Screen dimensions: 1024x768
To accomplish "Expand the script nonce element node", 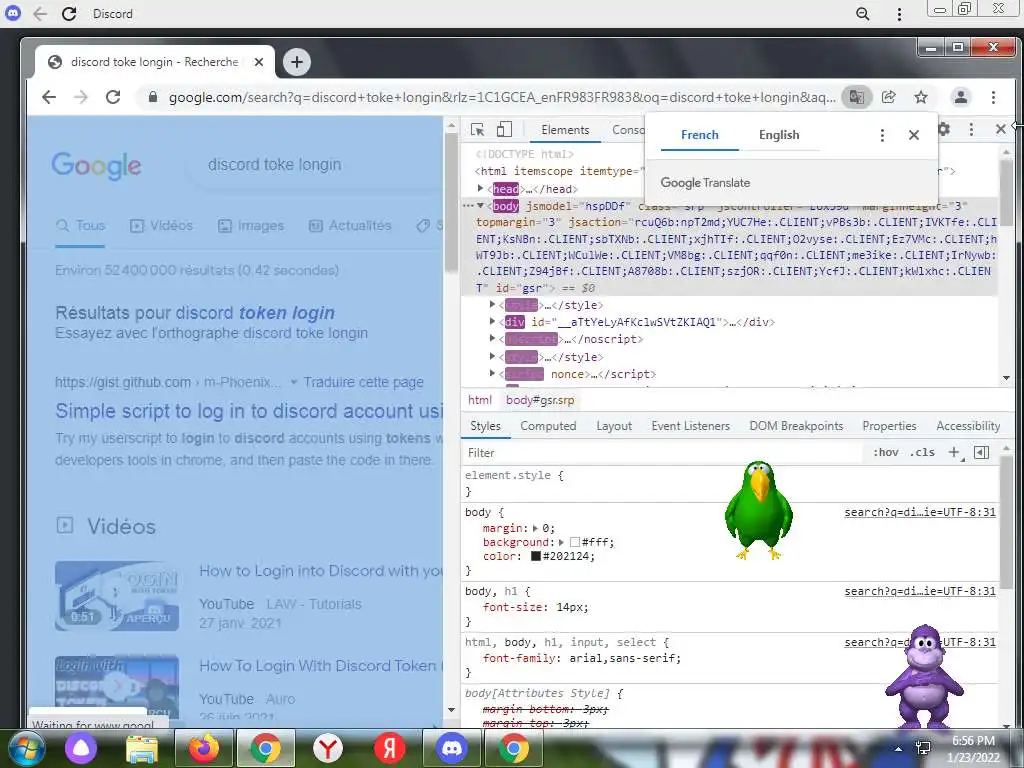I will (492, 374).
